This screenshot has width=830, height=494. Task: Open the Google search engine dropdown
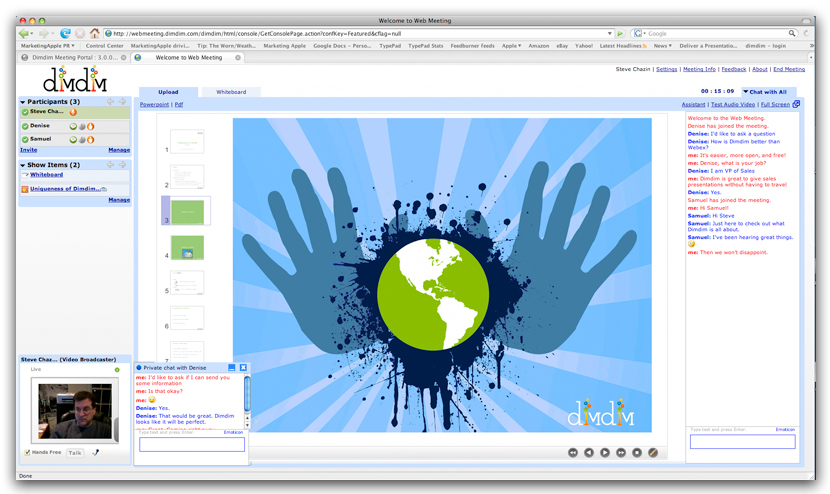tap(644, 33)
